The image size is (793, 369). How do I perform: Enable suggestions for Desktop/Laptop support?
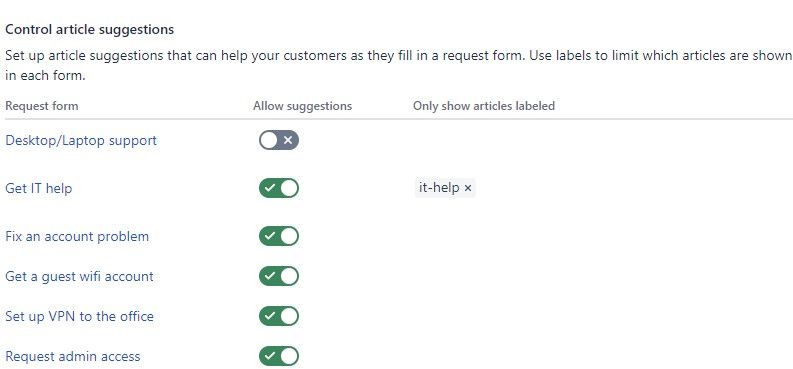pyautogui.click(x=279, y=140)
